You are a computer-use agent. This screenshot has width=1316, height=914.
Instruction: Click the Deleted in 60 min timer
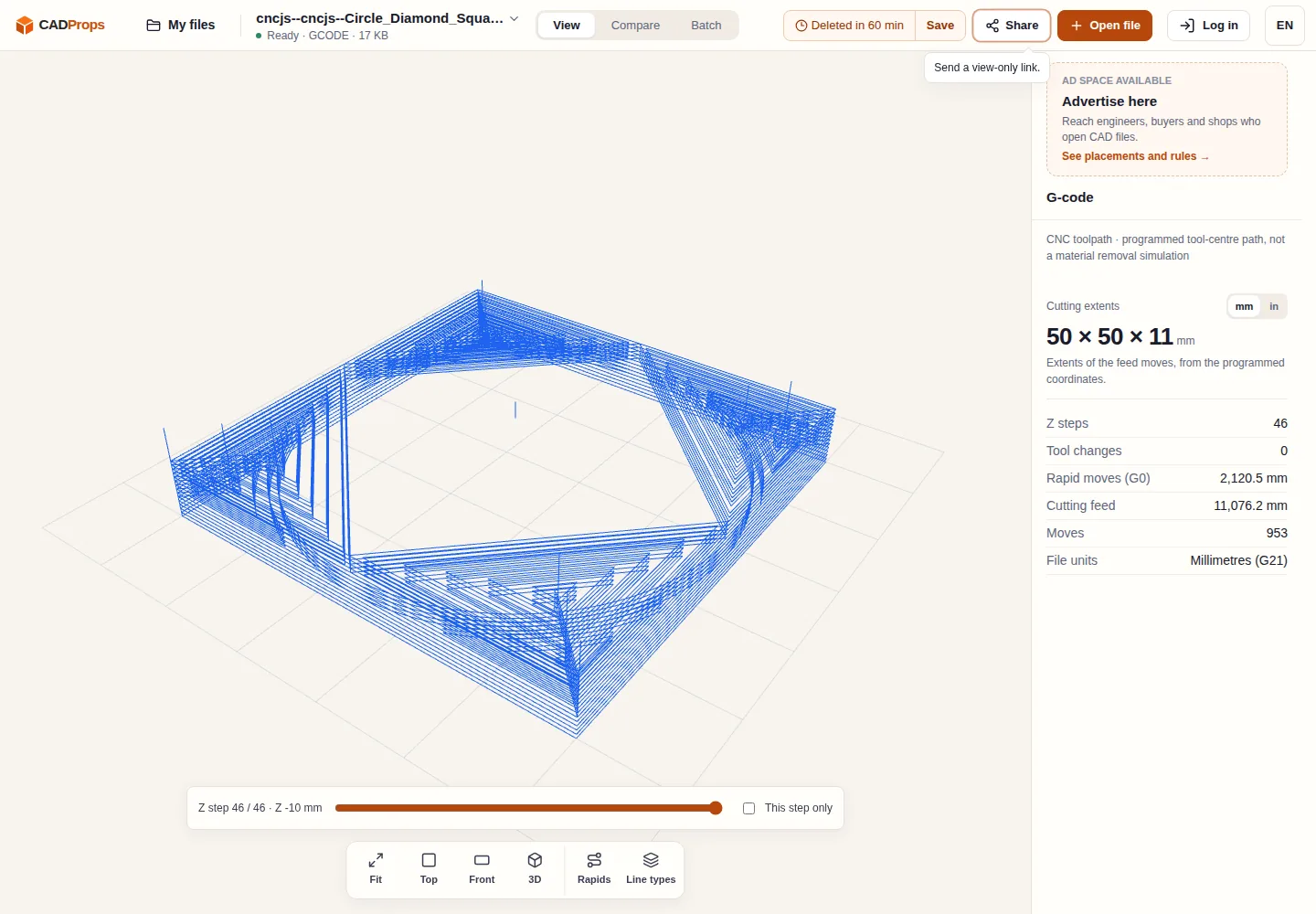tap(849, 26)
